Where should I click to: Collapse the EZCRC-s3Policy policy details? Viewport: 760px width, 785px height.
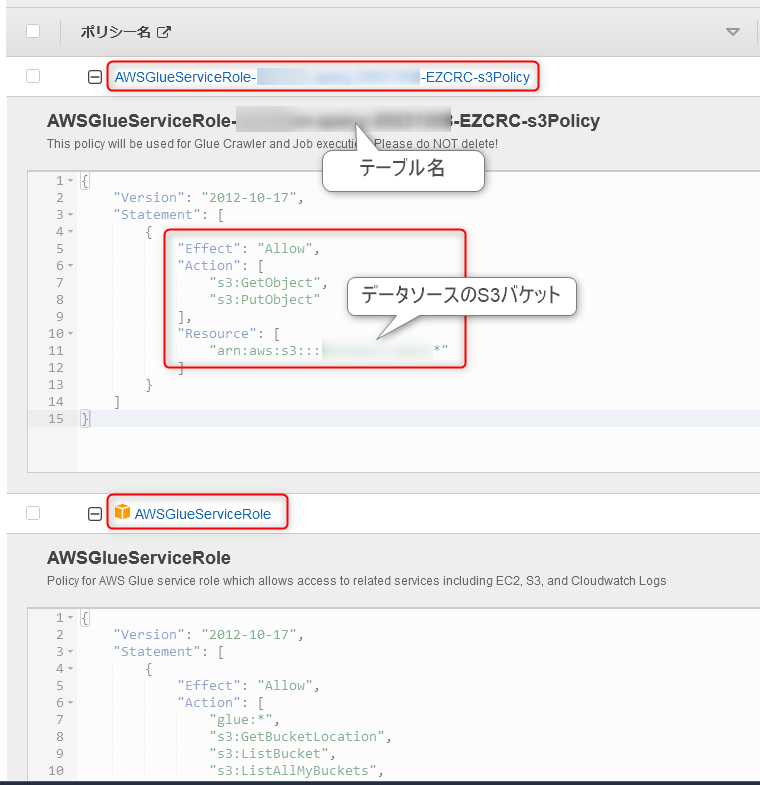tap(95, 77)
